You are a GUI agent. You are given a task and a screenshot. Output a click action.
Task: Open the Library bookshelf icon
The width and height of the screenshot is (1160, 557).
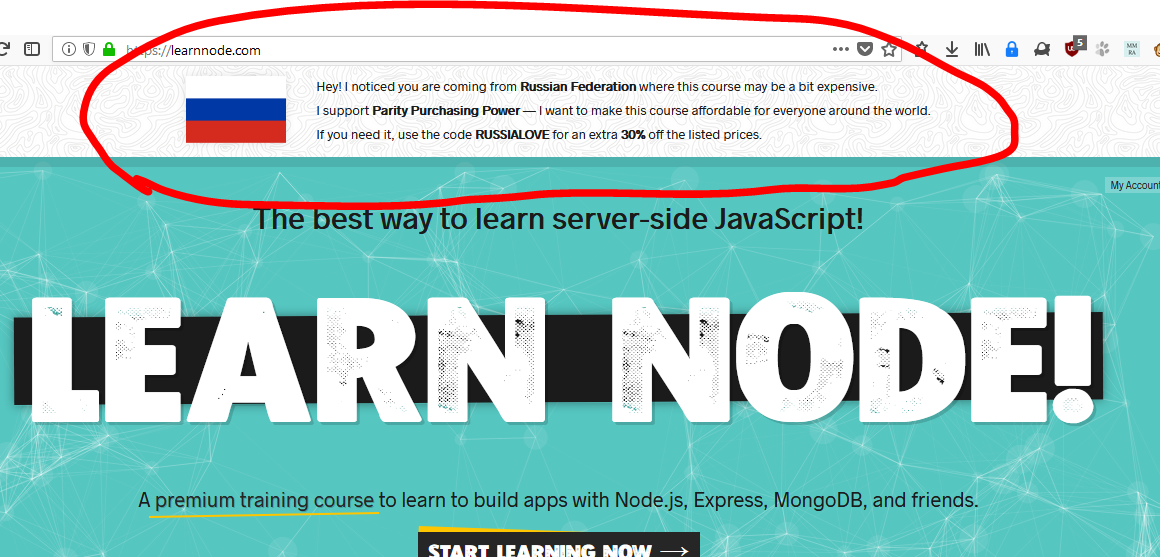pos(982,49)
